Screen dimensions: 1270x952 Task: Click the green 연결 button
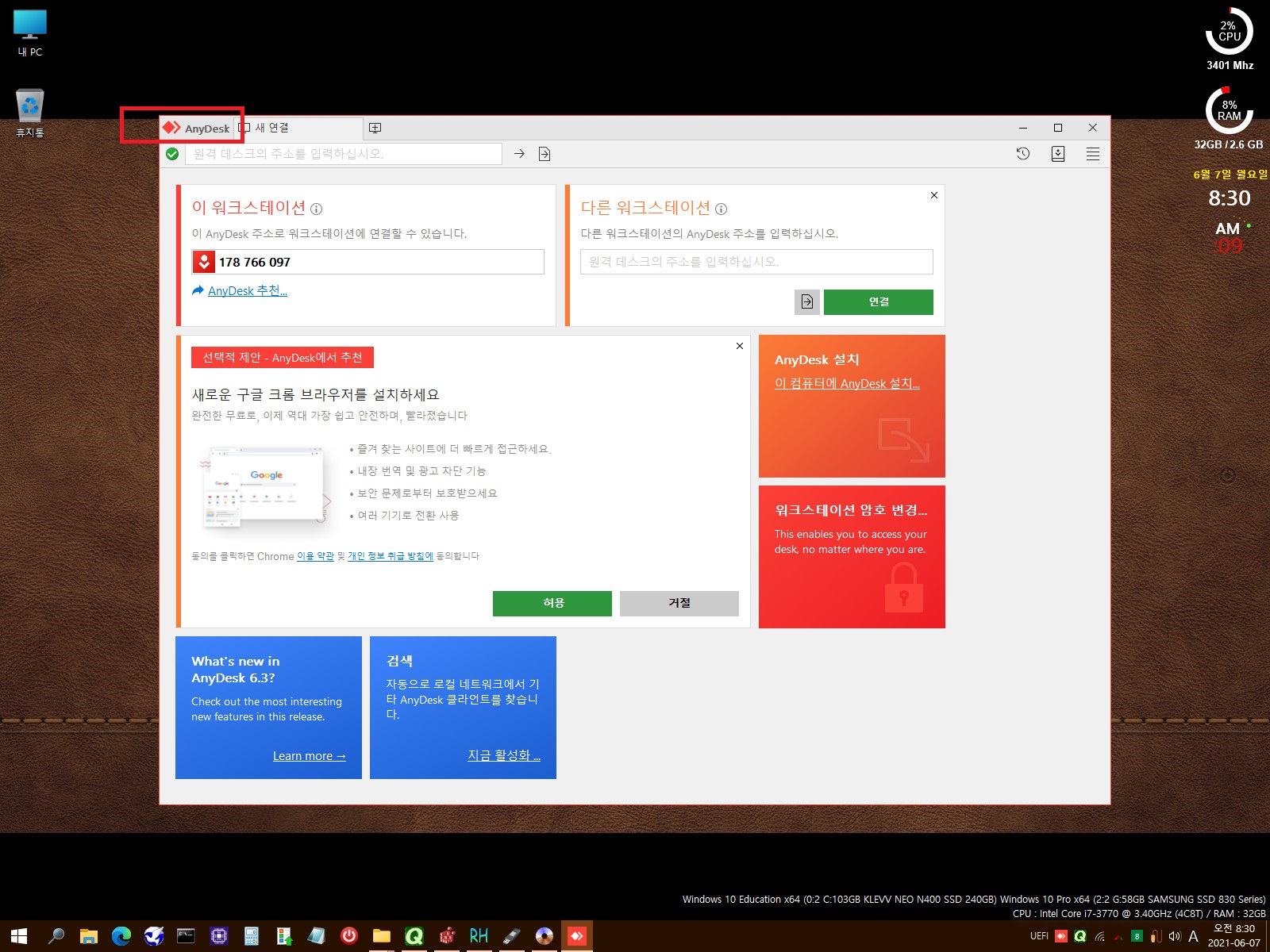pos(879,301)
